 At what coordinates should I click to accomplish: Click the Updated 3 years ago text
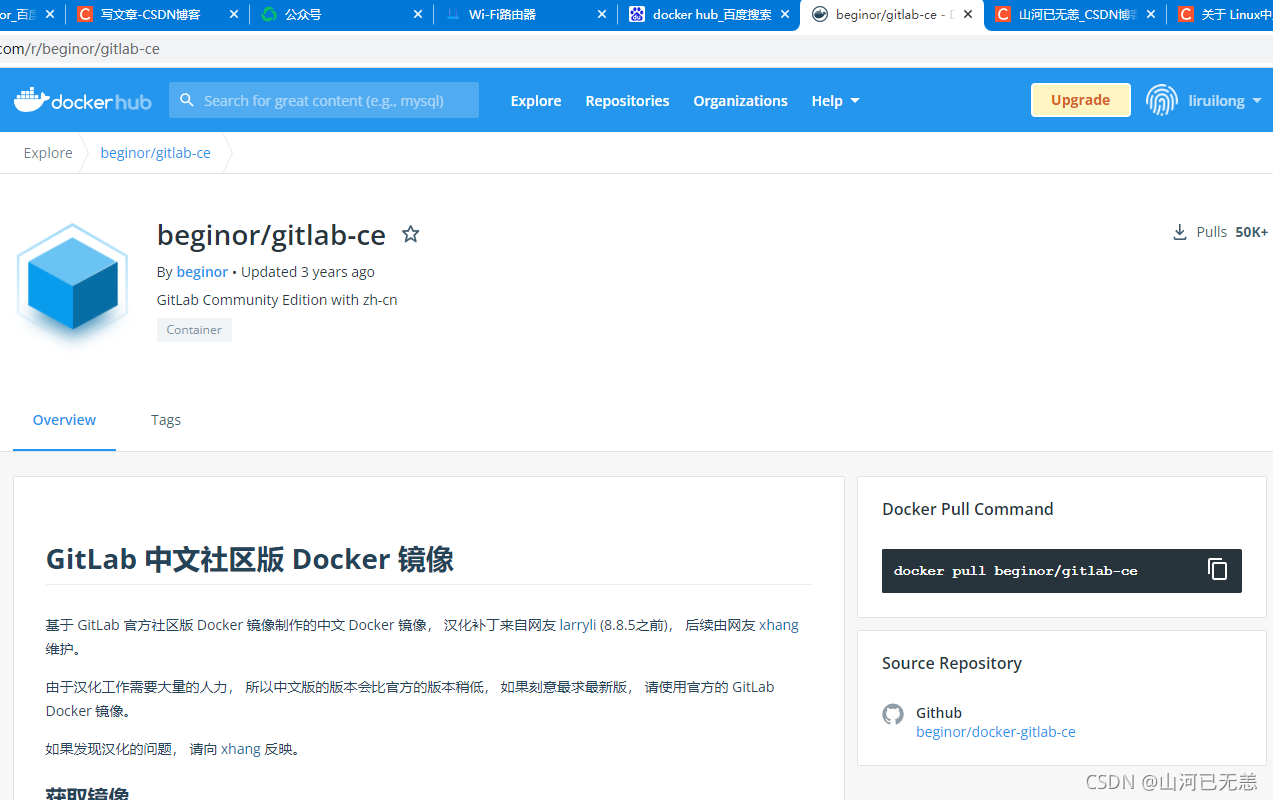tap(308, 272)
